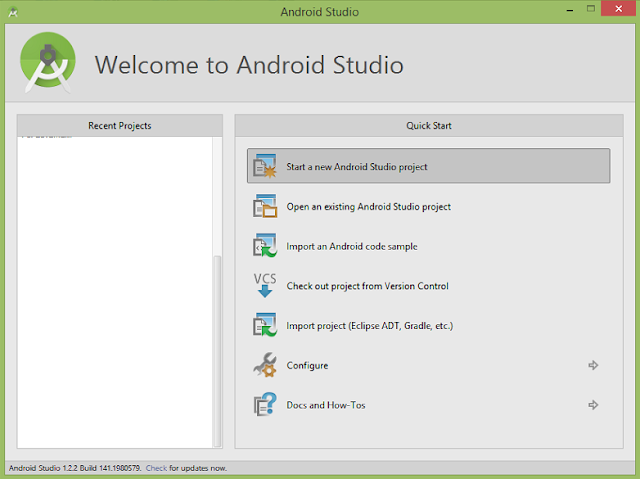Click the small Android Studio title bar icon
This screenshot has height=479, width=640.
tap(13, 12)
